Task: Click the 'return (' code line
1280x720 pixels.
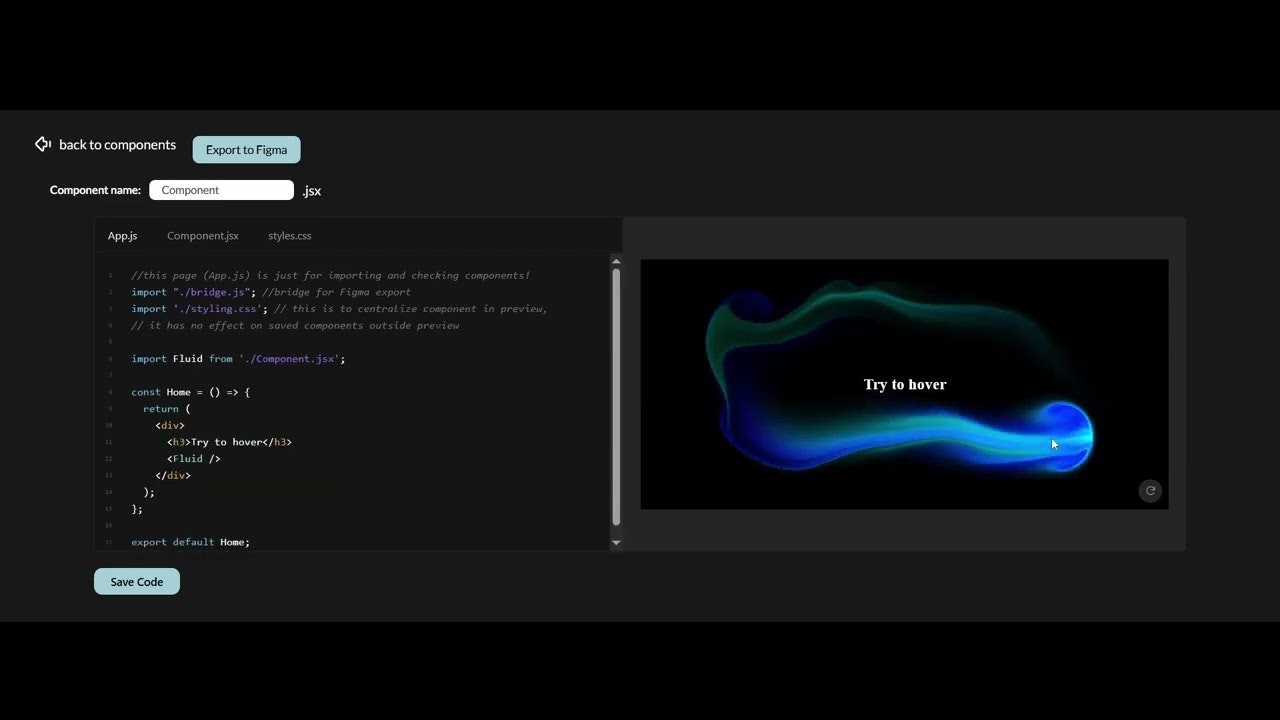Action: coord(166,409)
